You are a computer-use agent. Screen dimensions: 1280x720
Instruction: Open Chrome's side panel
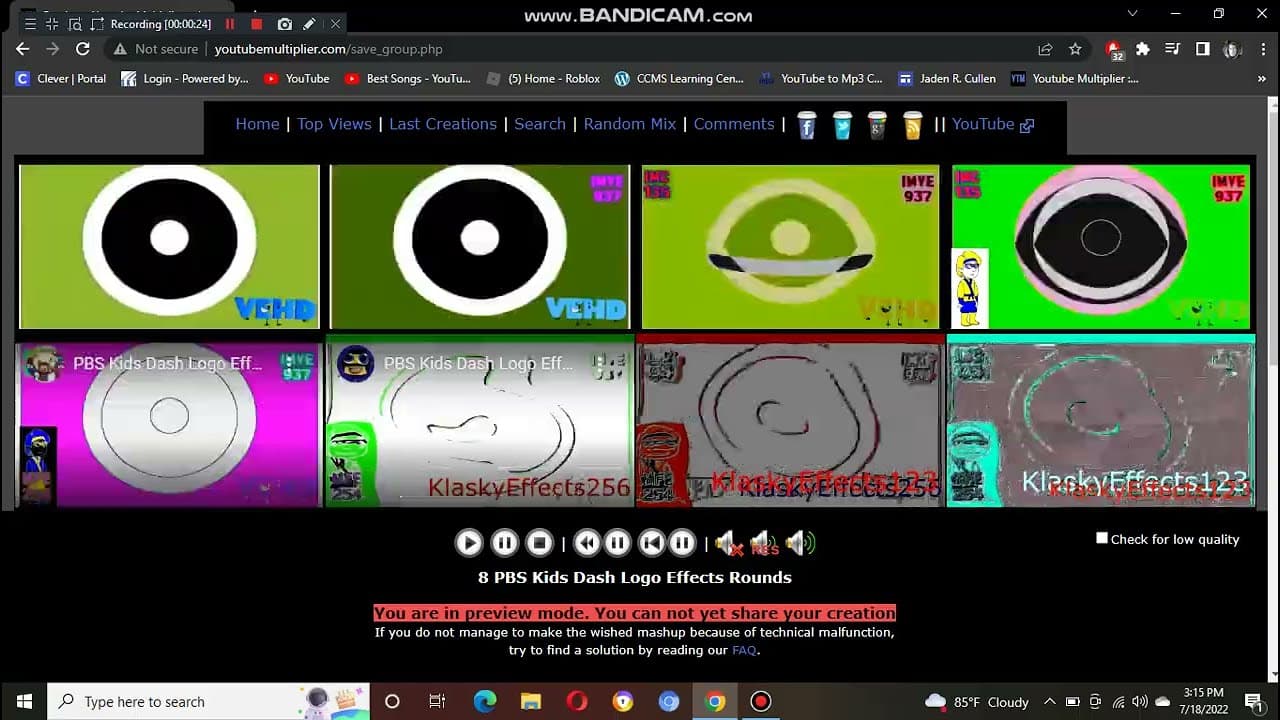click(x=1203, y=49)
